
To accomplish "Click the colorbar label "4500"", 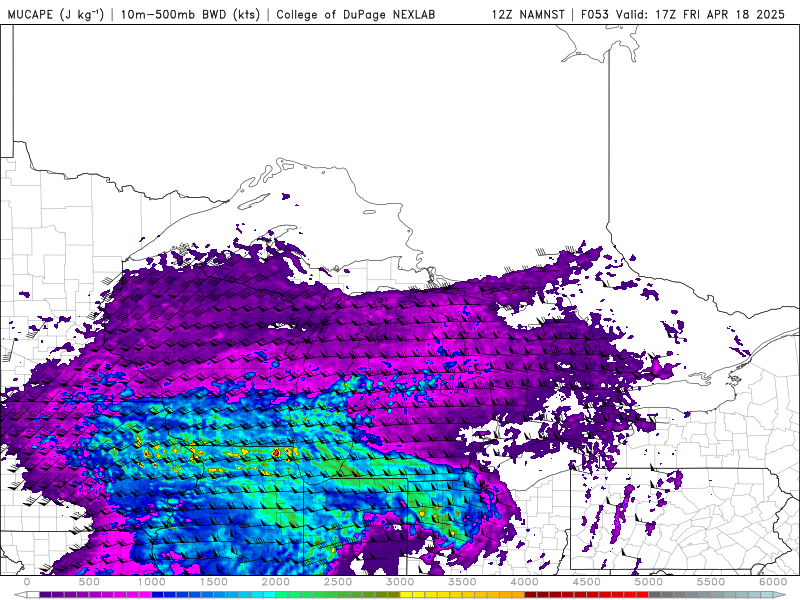I will (x=587, y=582).
